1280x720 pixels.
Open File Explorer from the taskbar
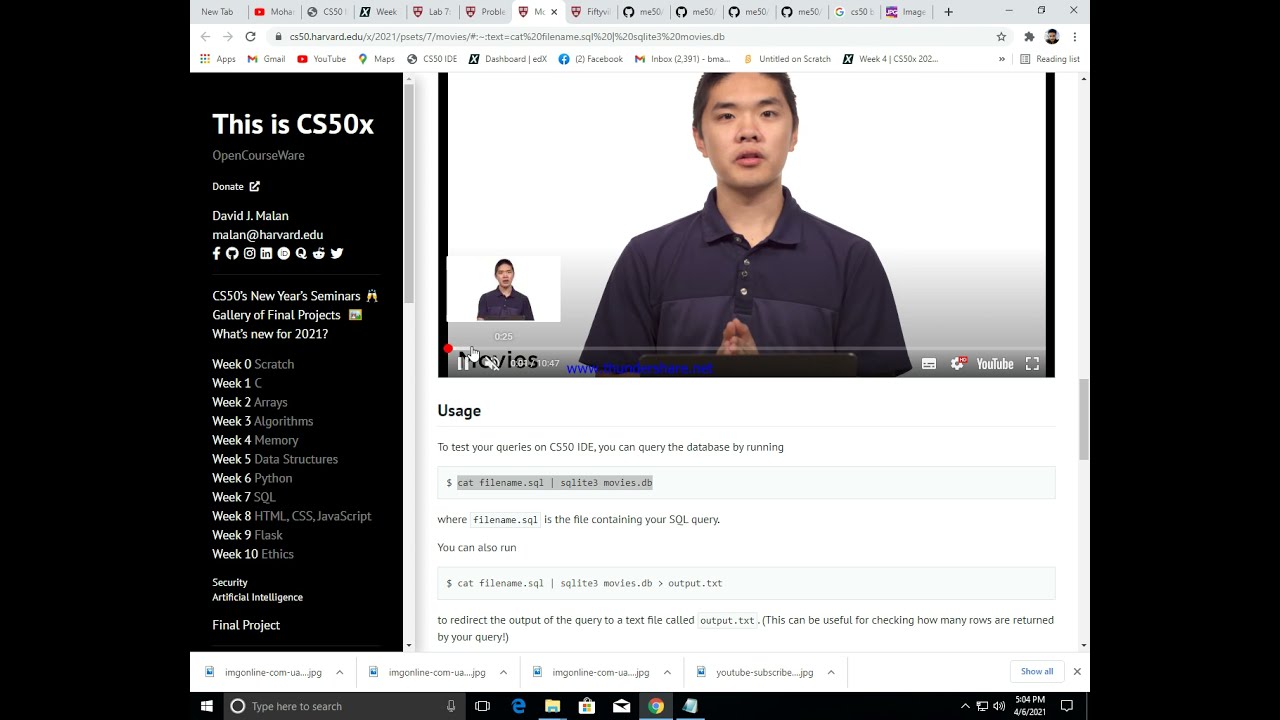[x=552, y=706]
